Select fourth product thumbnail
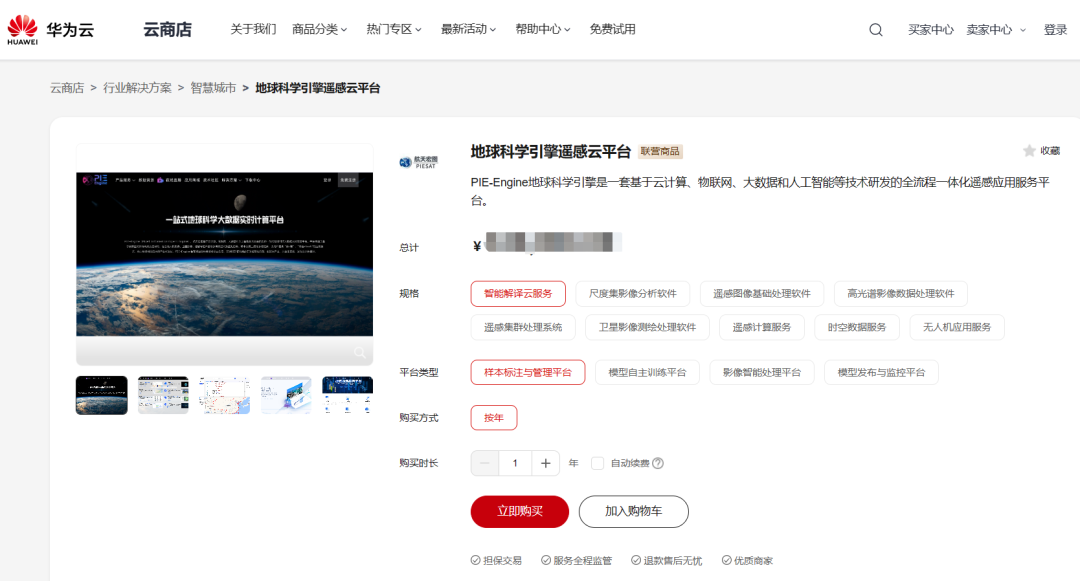The width and height of the screenshot is (1080, 581). (286, 395)
